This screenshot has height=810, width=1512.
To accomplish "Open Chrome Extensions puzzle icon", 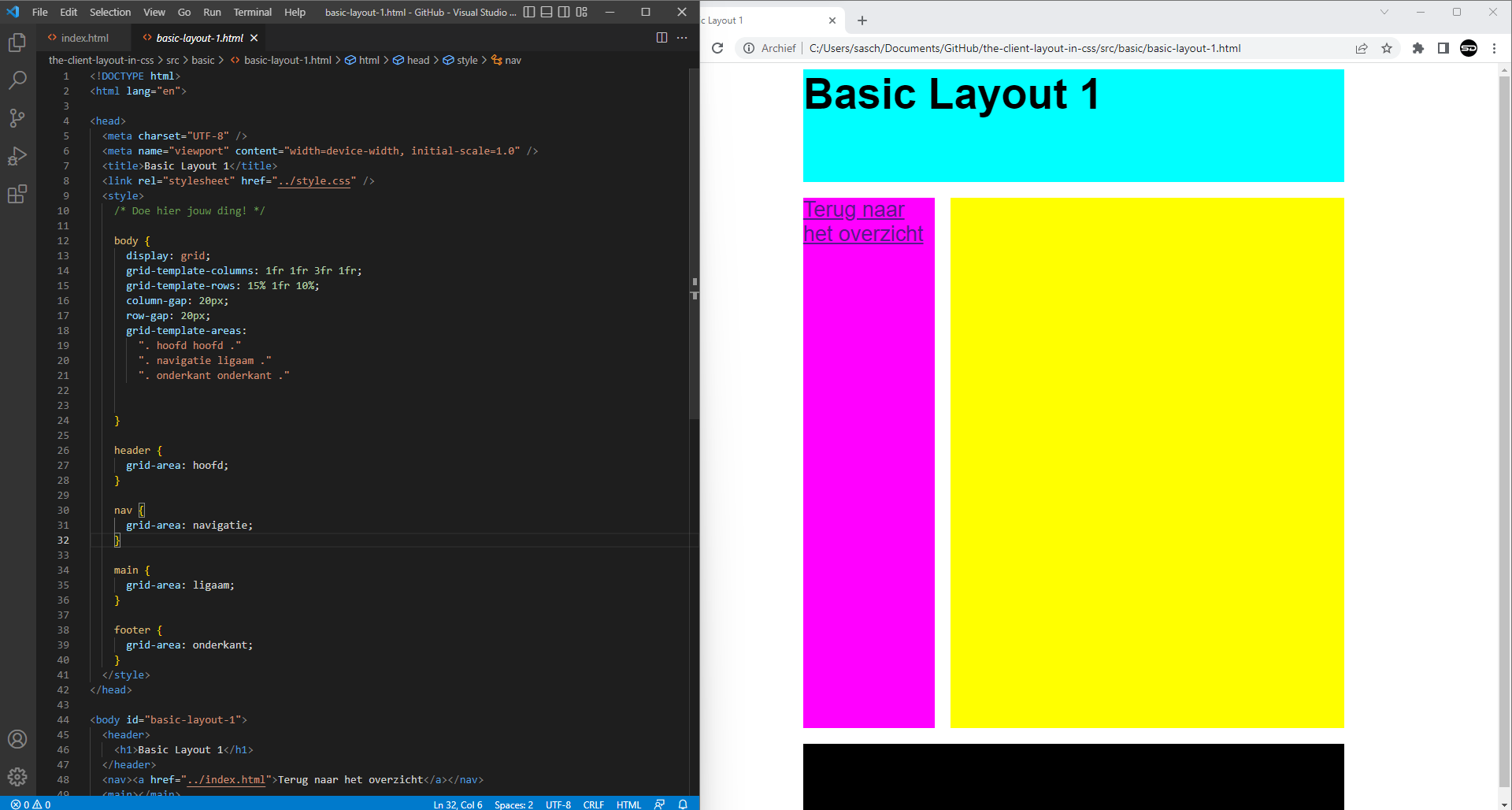I will [x=1418, y=48].
